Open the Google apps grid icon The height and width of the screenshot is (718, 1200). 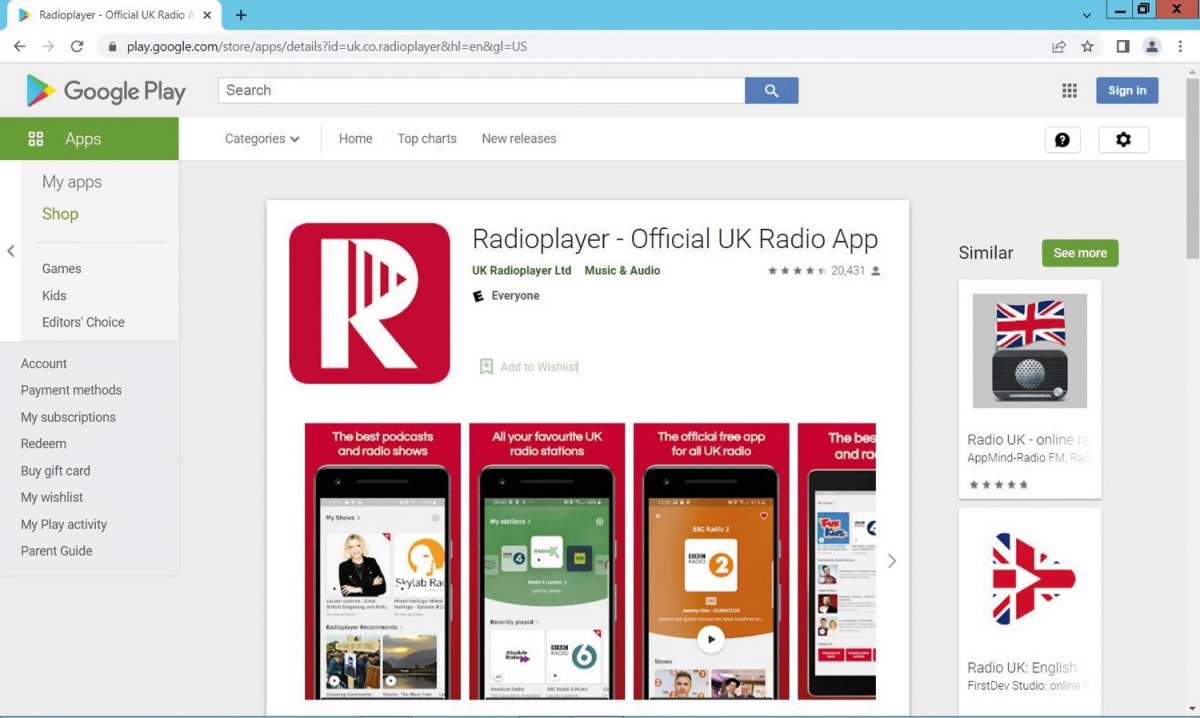tap(1069, 90)
